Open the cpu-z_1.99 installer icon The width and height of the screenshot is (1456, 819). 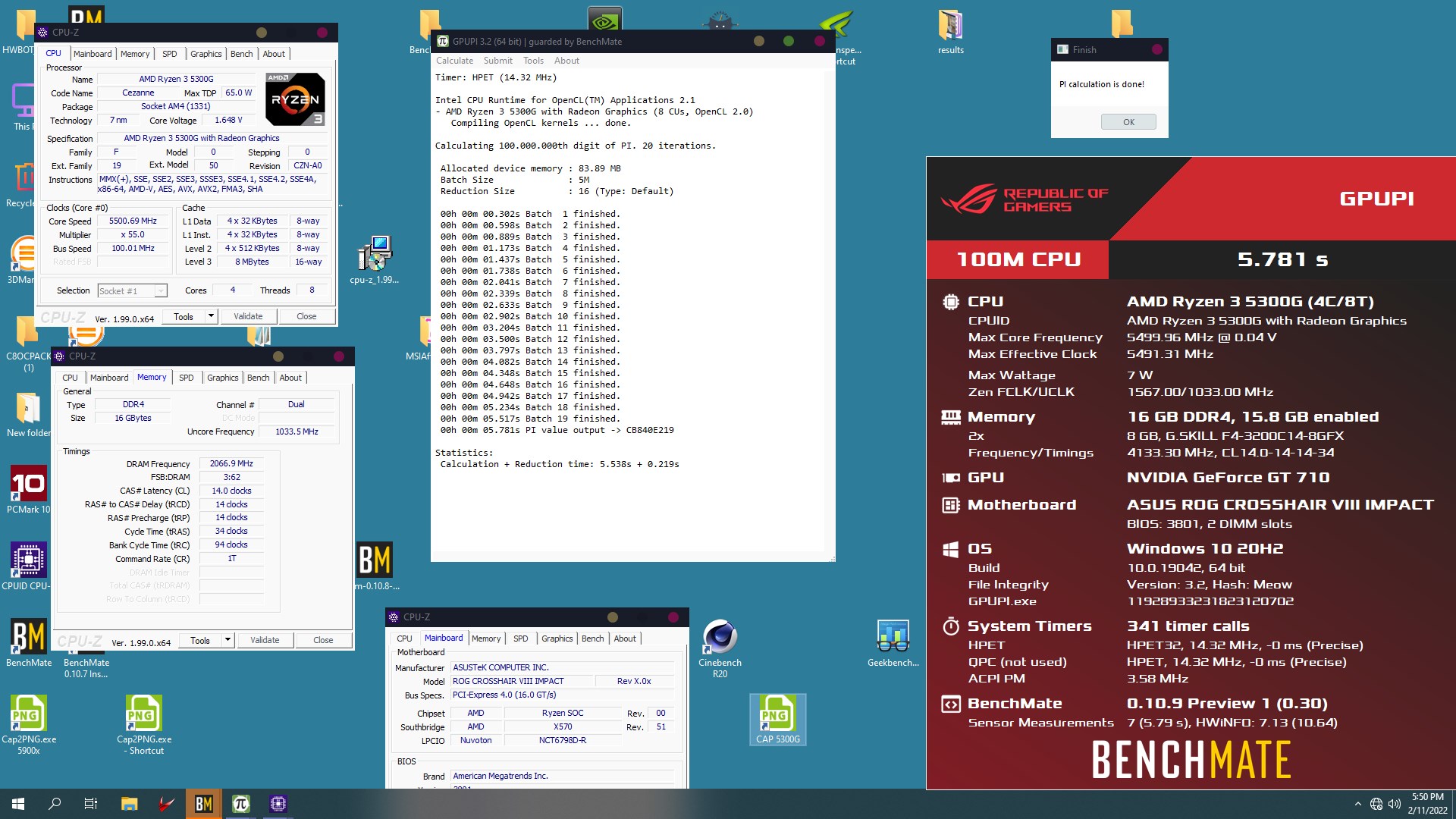(x=374, y=259)
